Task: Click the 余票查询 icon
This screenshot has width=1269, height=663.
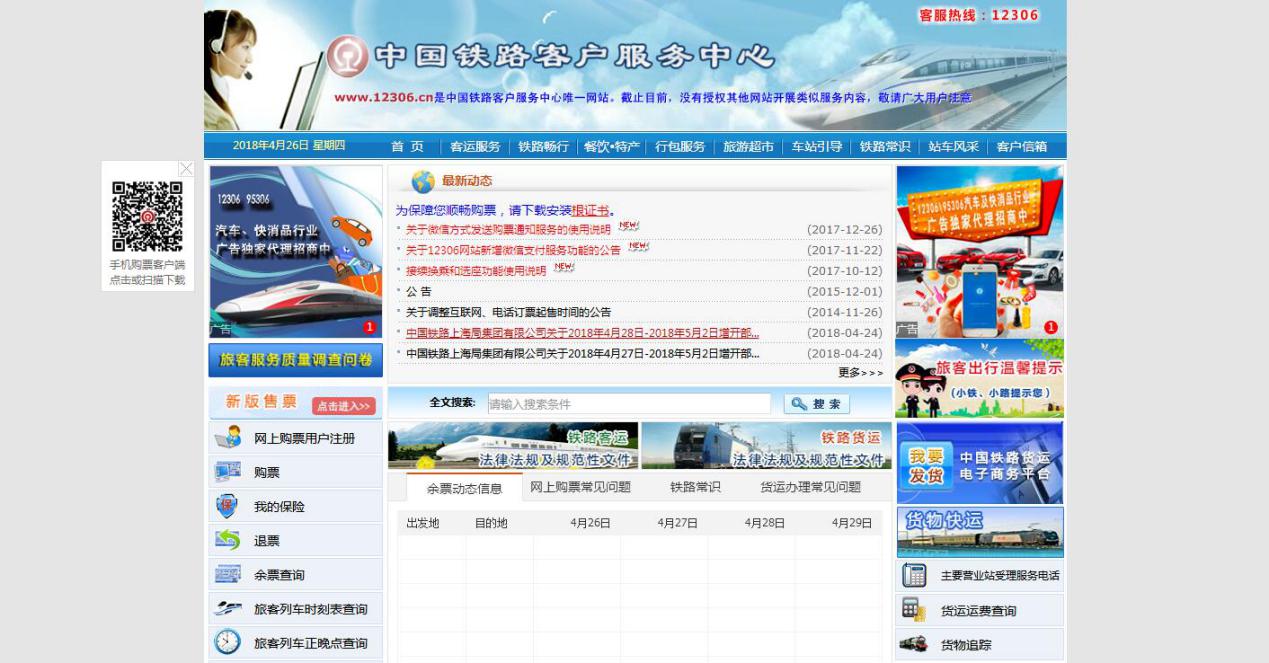Action: (x=228, y=574)
